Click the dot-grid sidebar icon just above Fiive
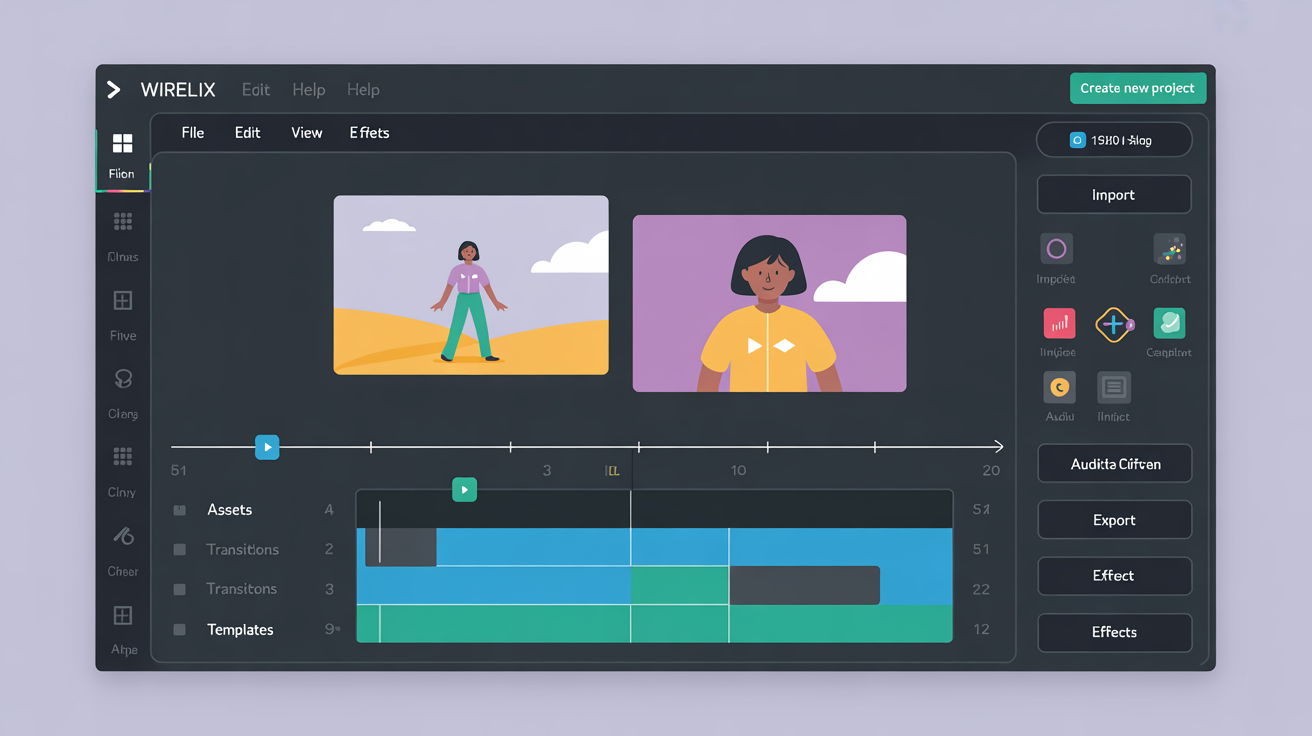 tap(123, 222)
